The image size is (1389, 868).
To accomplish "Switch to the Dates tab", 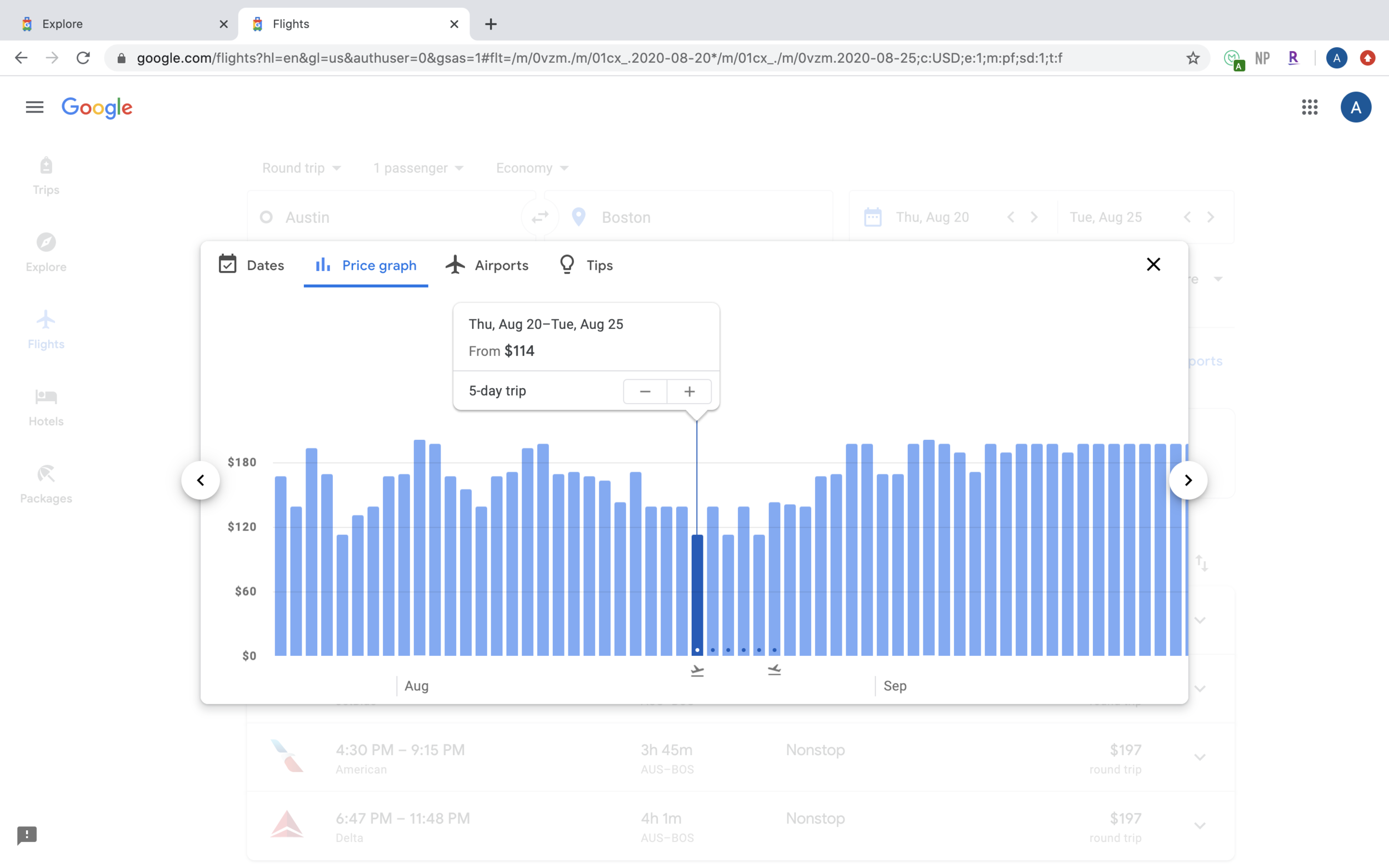I will (252, 265).
